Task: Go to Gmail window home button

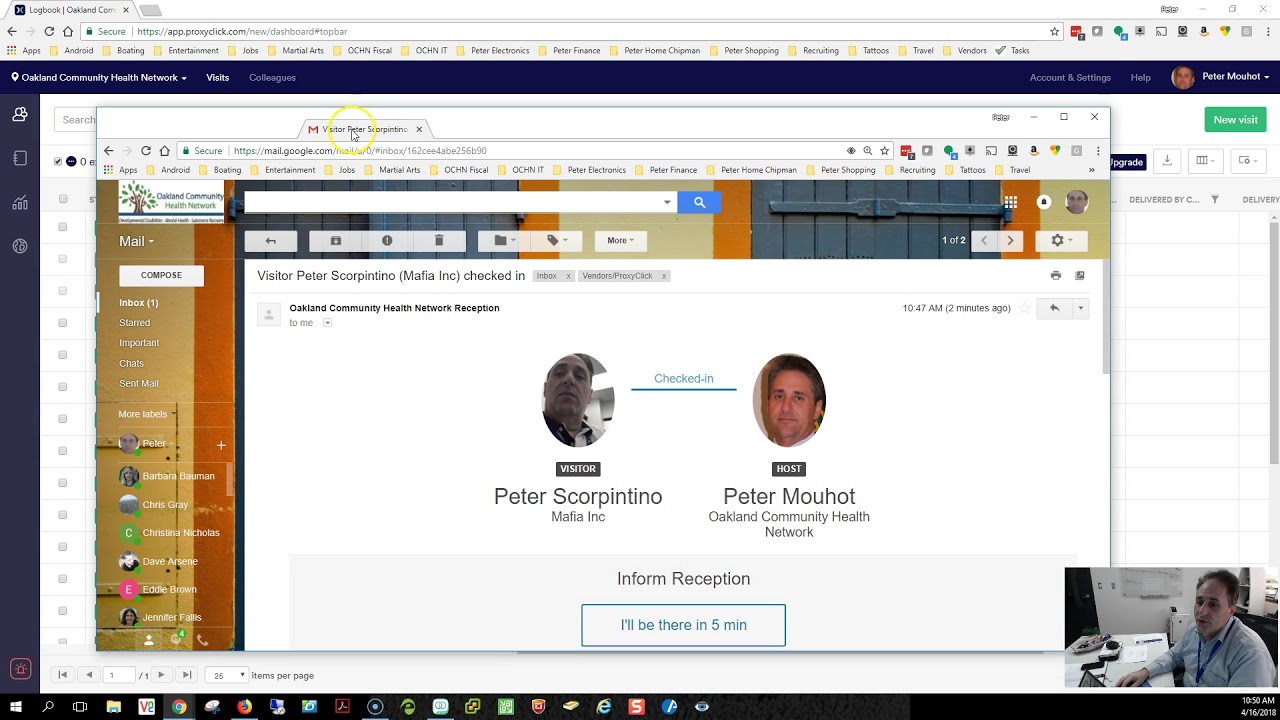Action: pyautogui.click(x=164, y=151)
